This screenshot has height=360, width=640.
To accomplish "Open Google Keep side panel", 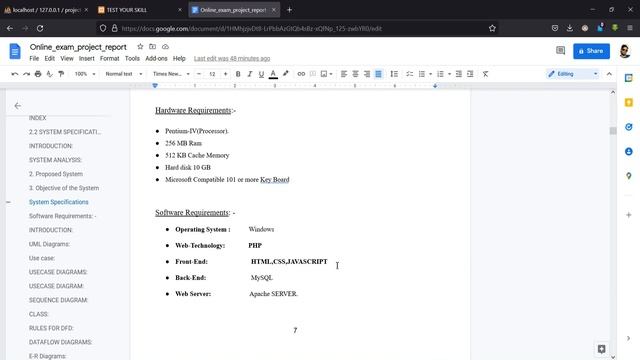I will pyautogui.click(x=629, y=102).
